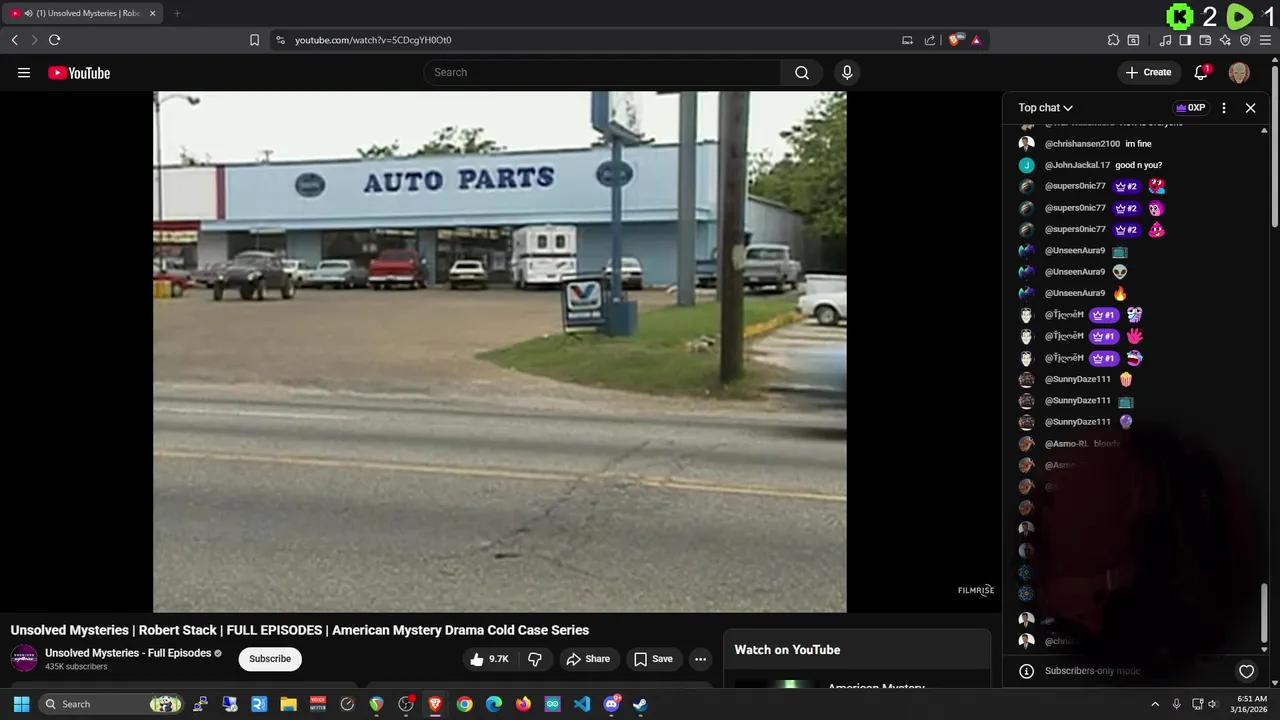
Task: Open the Leo AI sparkle icon
Action: click(x=1225, y=40)
